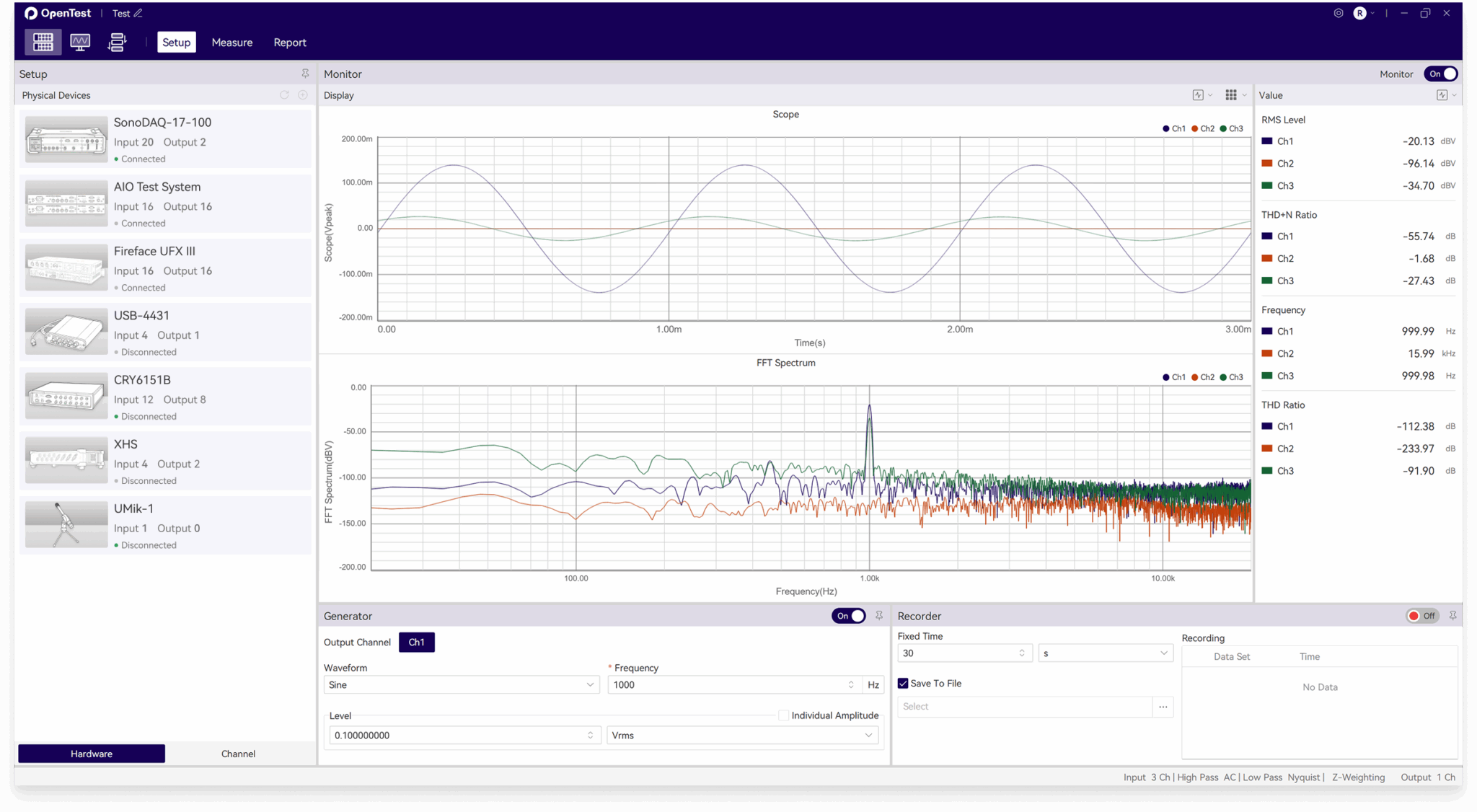Select Ch1 output channel button

click(x=416, y=642)
